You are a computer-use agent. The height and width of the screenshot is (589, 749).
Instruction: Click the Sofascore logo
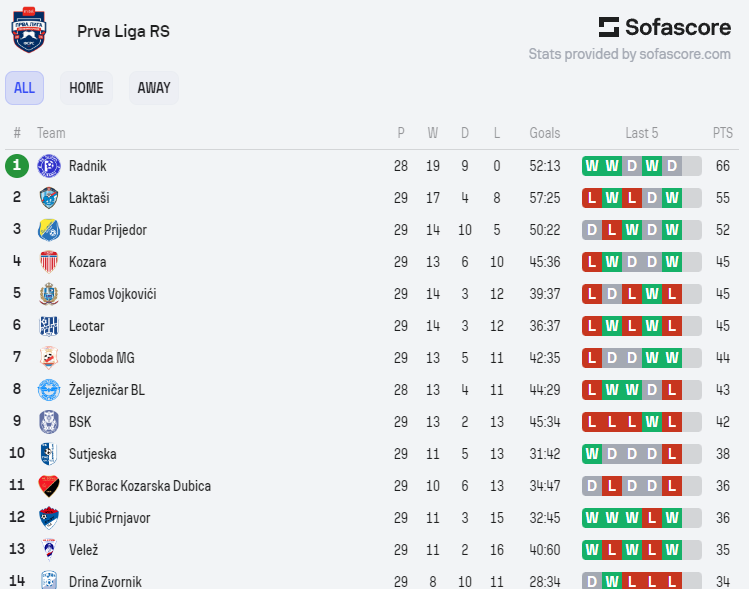[x=664, y=27]
